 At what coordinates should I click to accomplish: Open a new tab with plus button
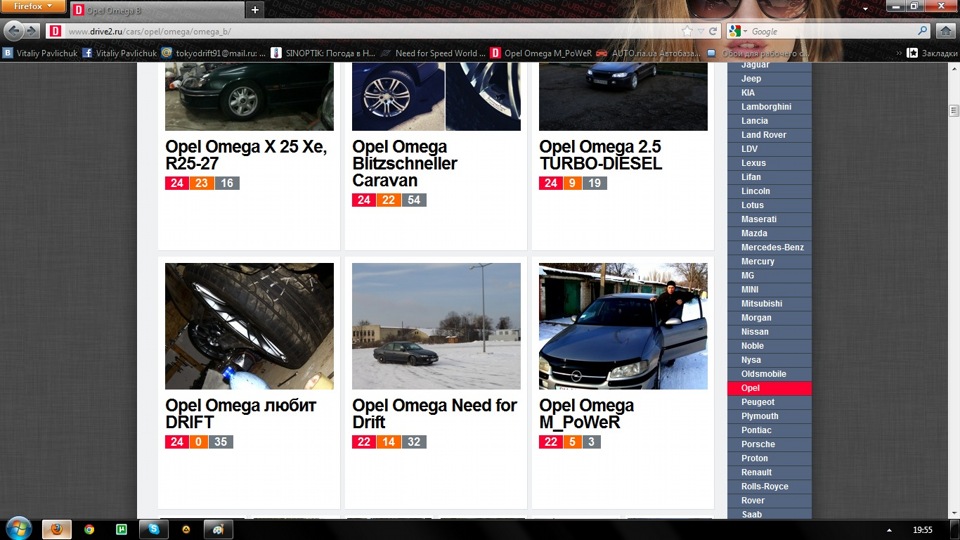tap(255, 9)
